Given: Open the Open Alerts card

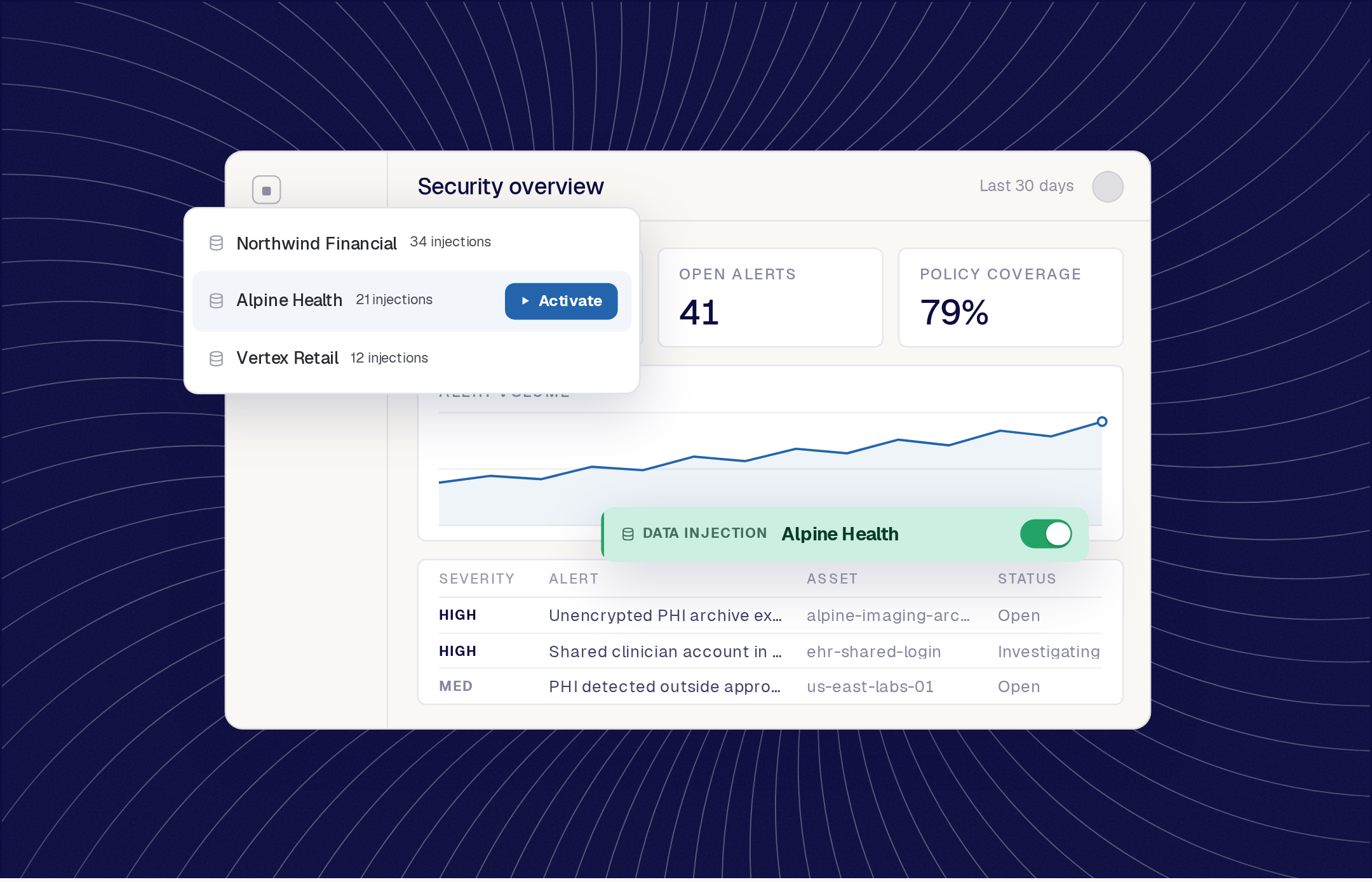Looking at the screenshot, I should click(x=770, y=298).
